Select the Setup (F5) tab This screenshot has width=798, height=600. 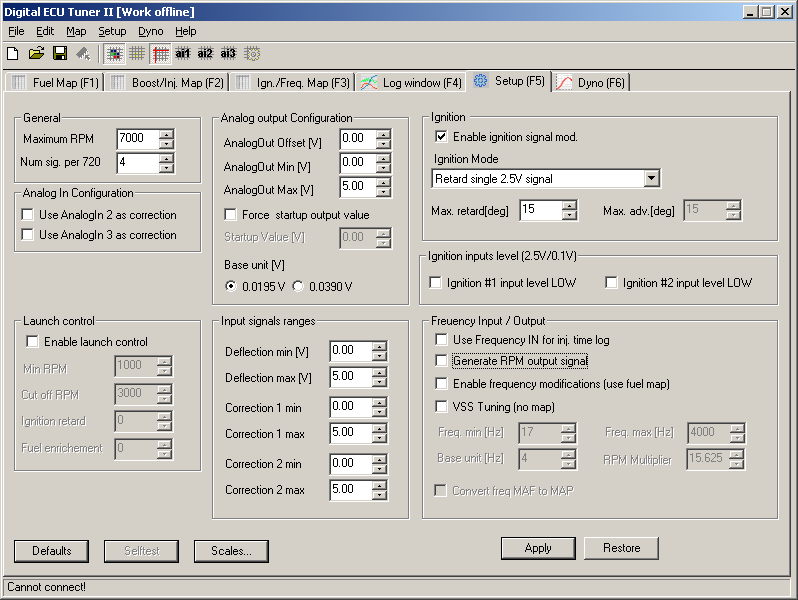click(509, 81)
